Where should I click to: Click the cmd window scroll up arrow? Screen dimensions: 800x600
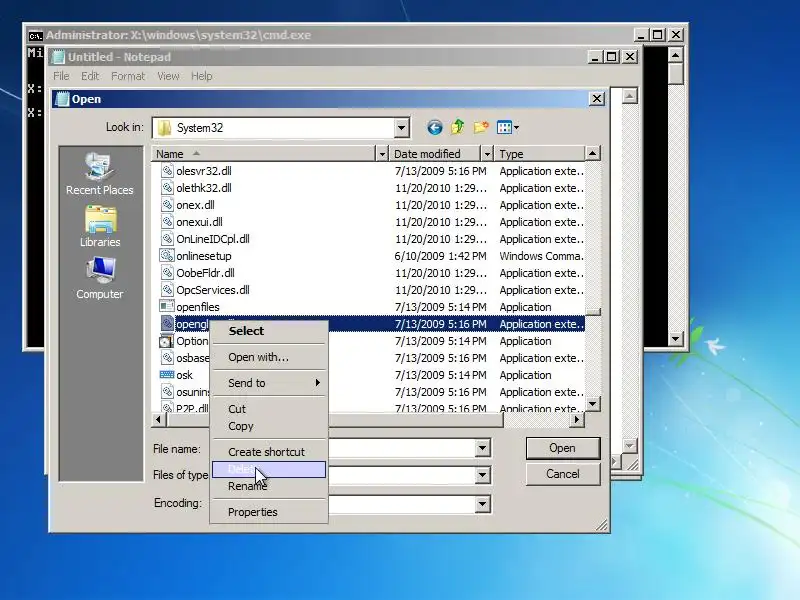click(x=676, y=55)
